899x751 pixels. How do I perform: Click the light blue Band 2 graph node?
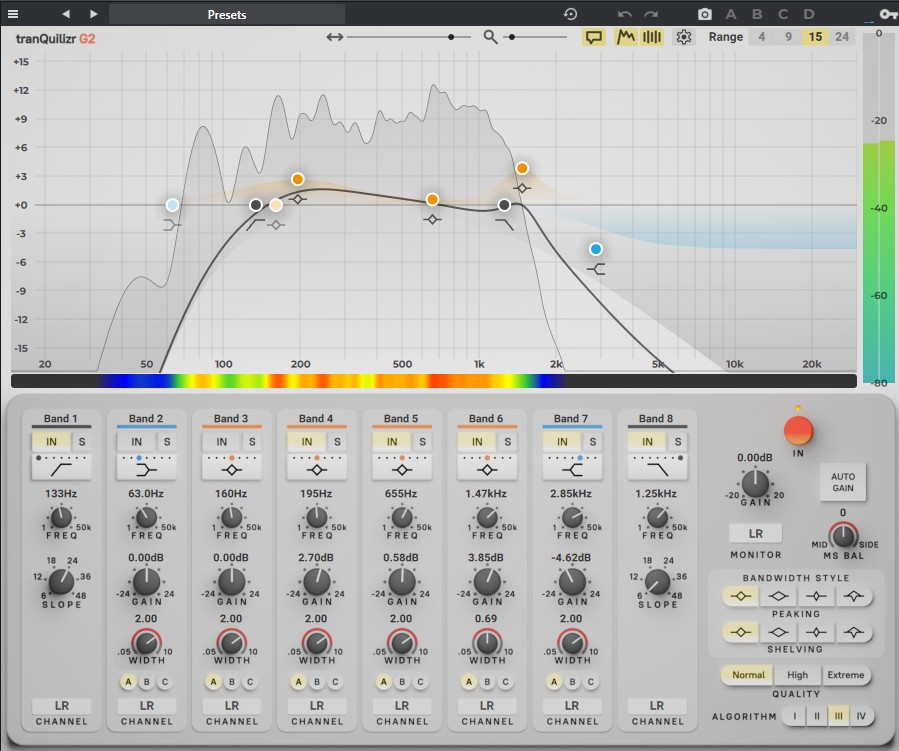point(172,205)
